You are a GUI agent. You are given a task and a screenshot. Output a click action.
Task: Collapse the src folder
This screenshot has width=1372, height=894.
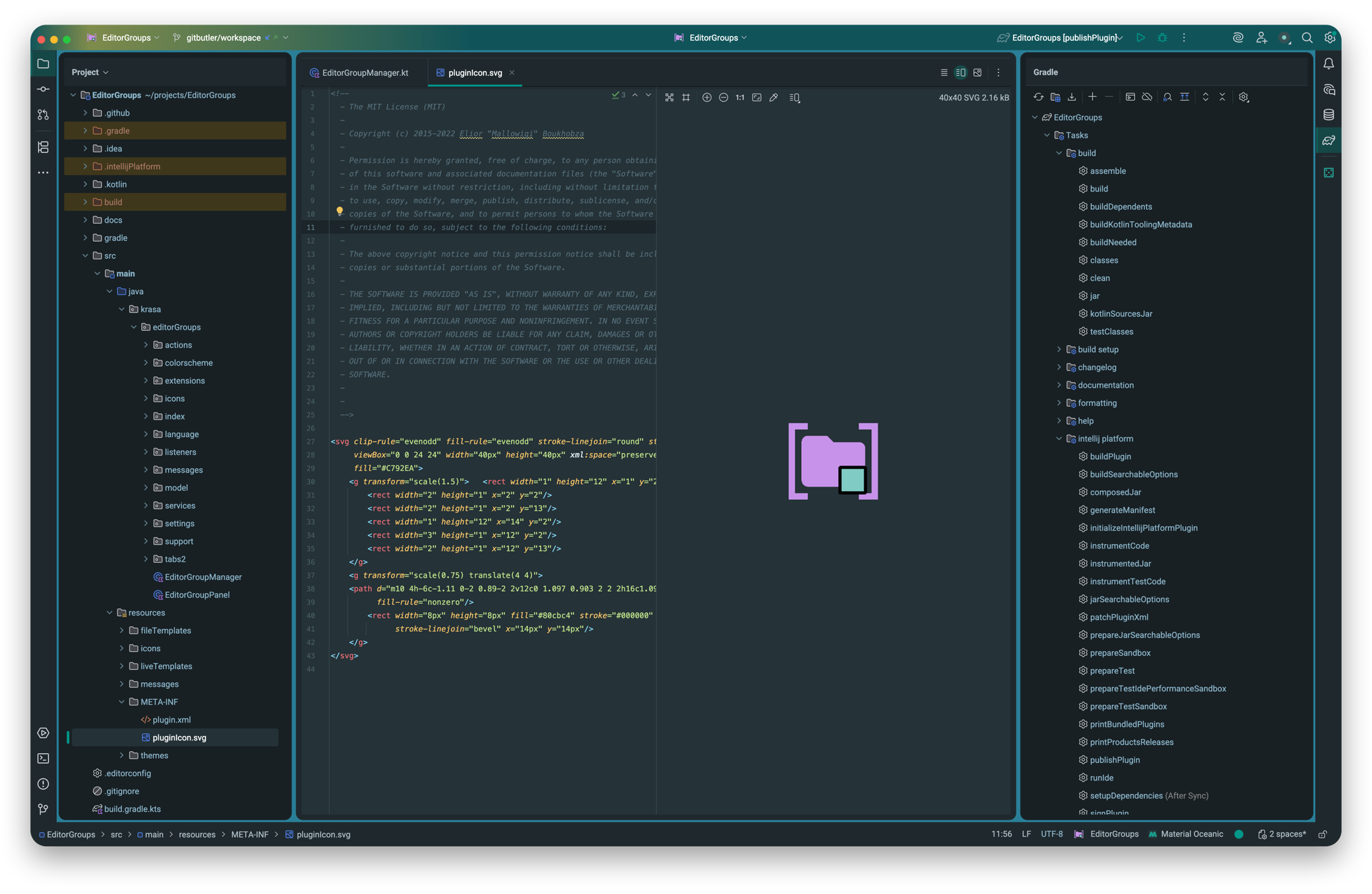click(x=85, y=256)
